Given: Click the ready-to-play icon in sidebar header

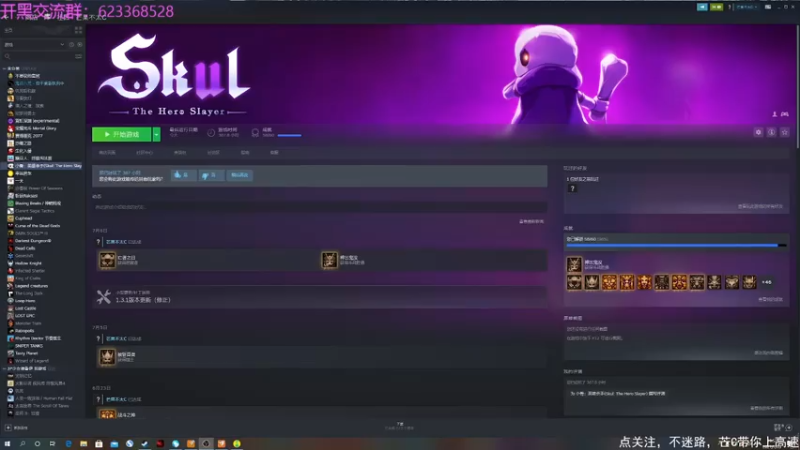Looking at the screenshot, I should (x=80, y=45).
